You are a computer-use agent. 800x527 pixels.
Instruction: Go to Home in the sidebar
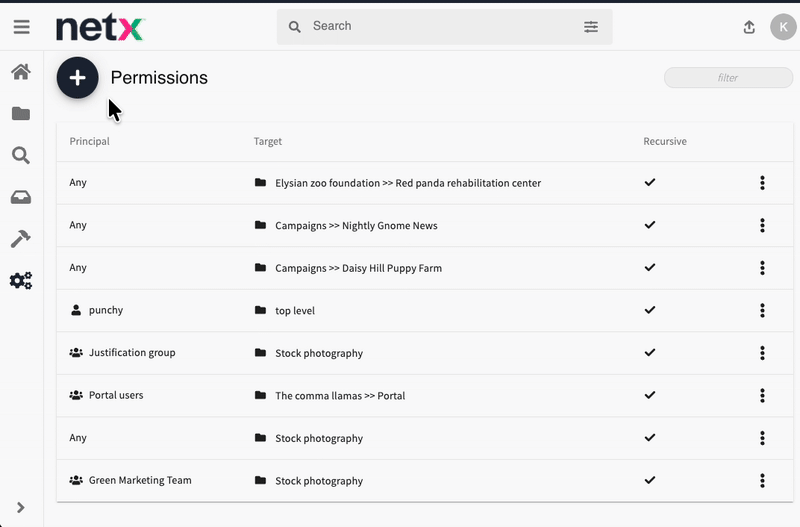coord(21,72)
